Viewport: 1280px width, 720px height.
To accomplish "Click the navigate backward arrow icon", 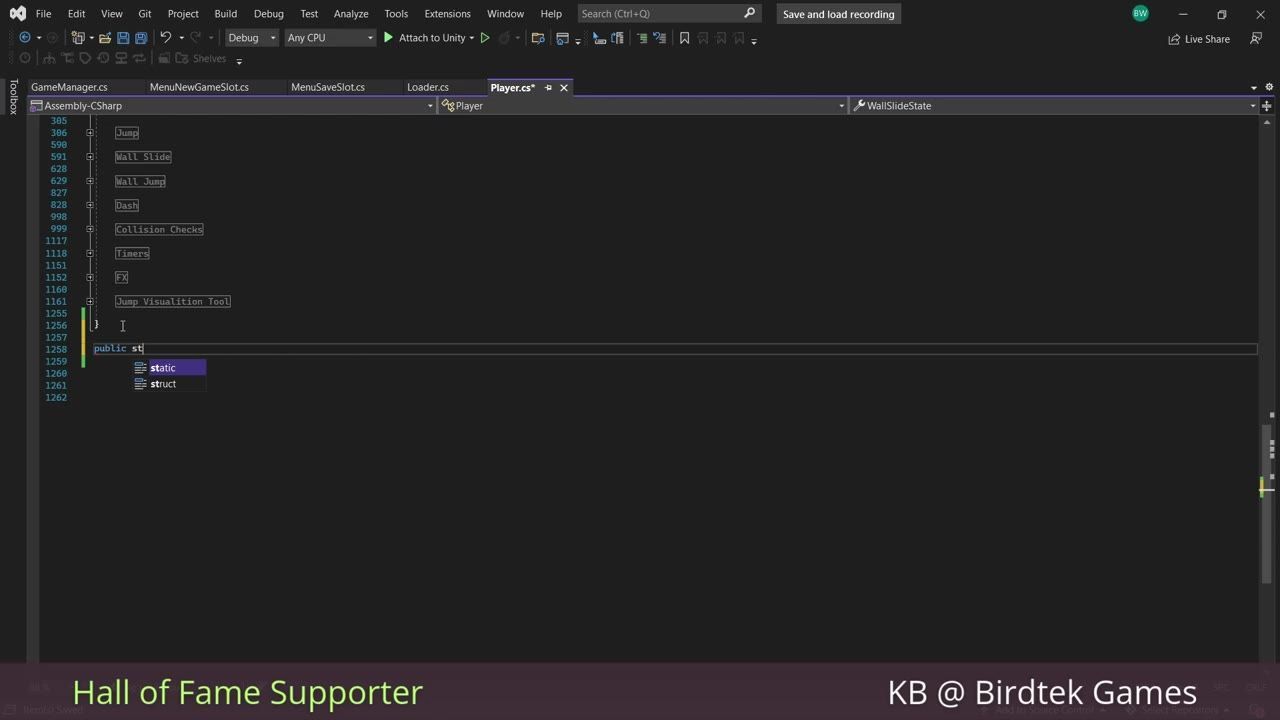I will [25, 38].
